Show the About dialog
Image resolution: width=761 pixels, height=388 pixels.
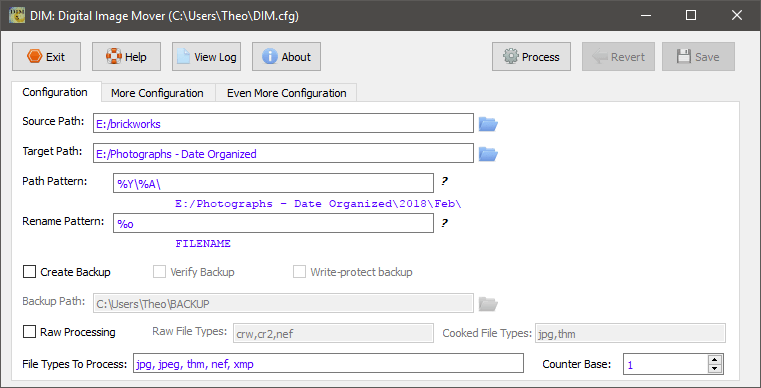[x=286, y=57]
